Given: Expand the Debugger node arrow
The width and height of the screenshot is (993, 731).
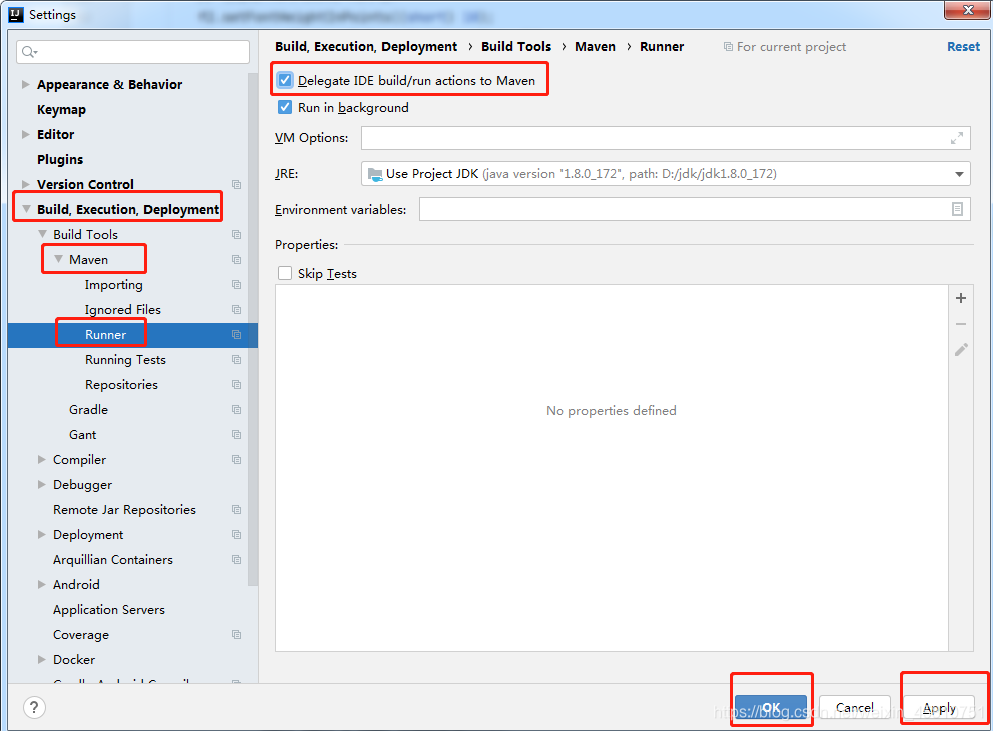Looking at the screenshot, I should (42, 485).
